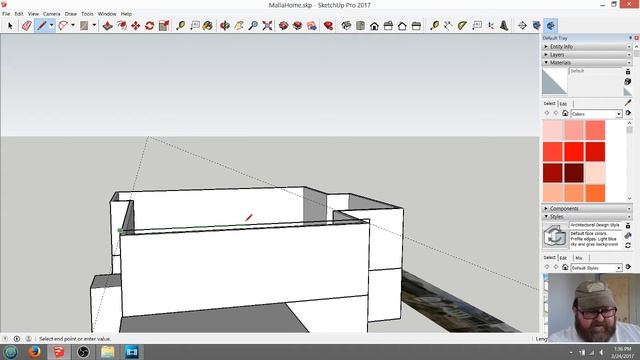Open Firefox from the taskbar
Viewport: 640px width, 360px height.
35,352
